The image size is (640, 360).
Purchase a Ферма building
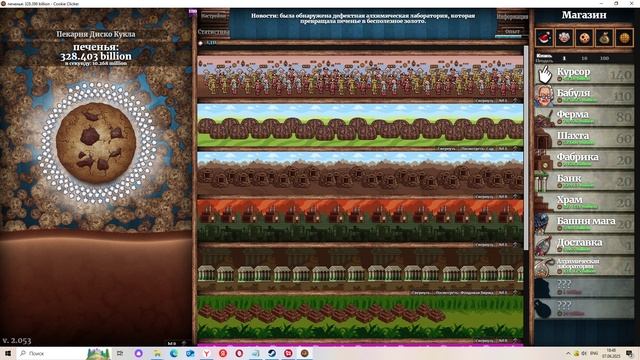point(584,117)
